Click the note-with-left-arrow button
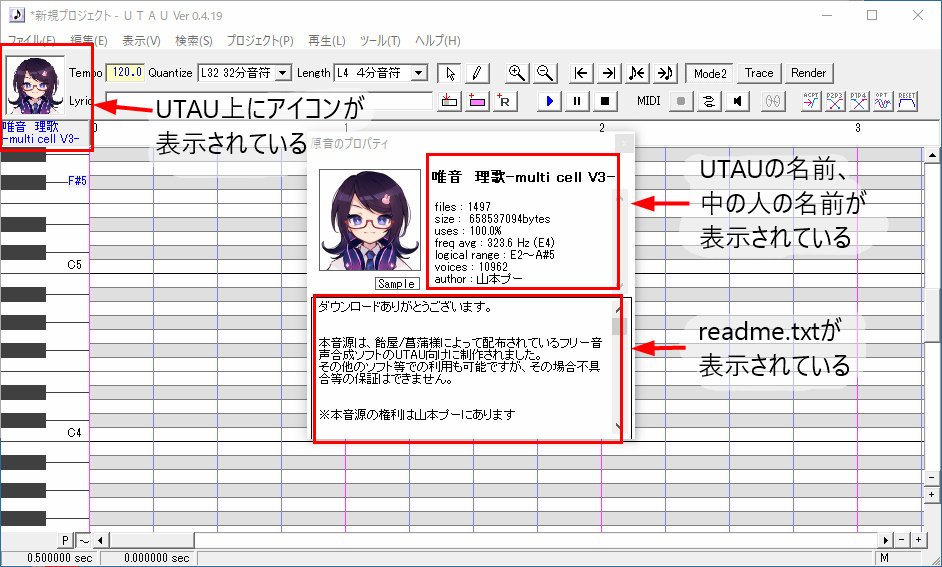 [637, 73]
